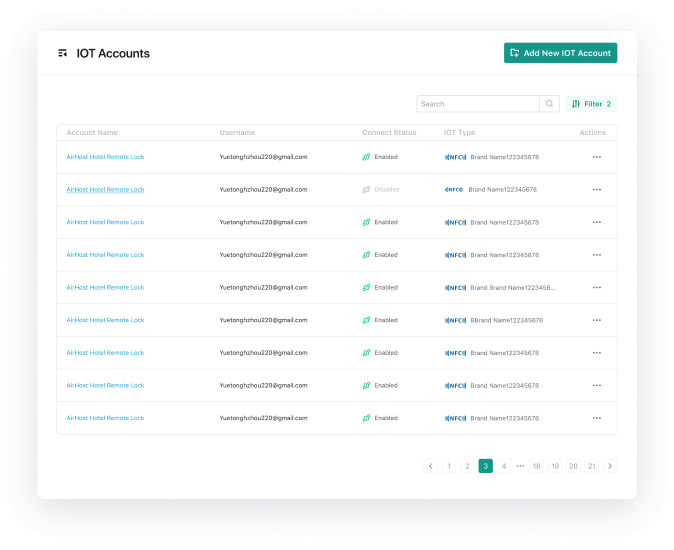Open actions menu for the Disabled account row

coord(597,190)
